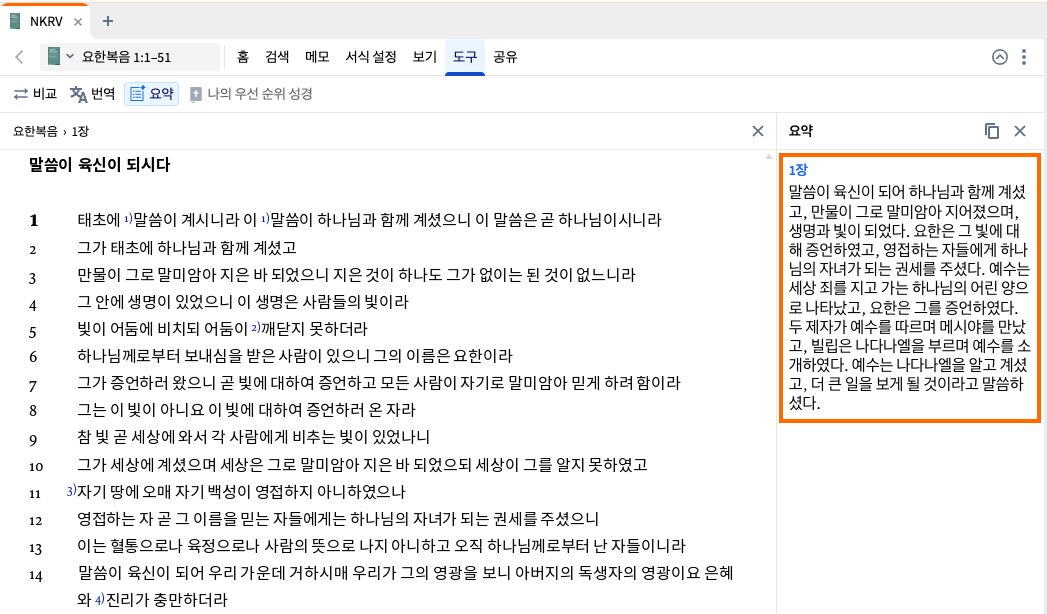The image size is (1047, 614).
Task: Open footnote 2) in verse 5
Action: pyautogui.click(x=256, y=327)
